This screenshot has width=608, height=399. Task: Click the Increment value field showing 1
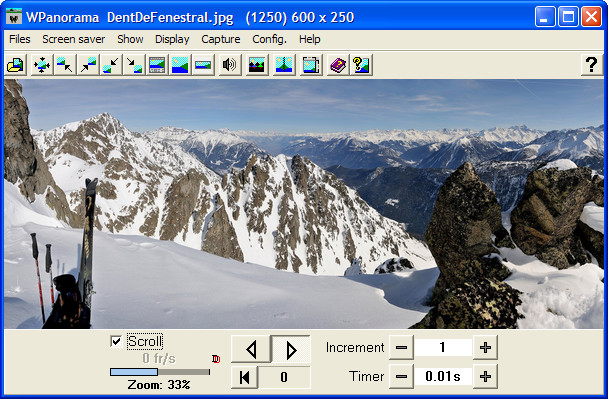(x=443, y=347)
